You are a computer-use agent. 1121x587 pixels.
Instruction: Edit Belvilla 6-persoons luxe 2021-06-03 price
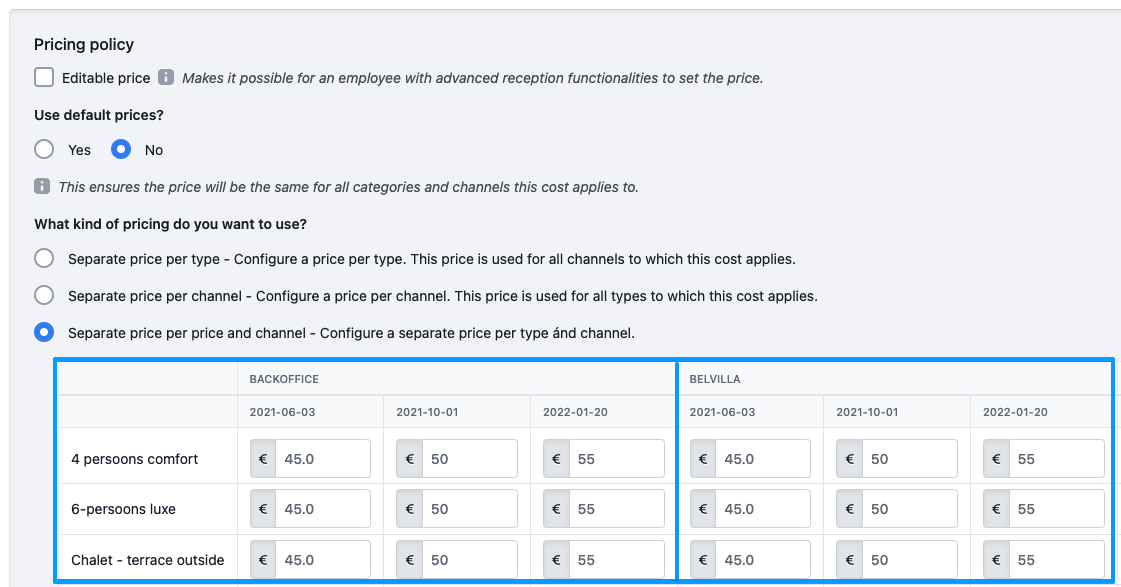[762, 509]
